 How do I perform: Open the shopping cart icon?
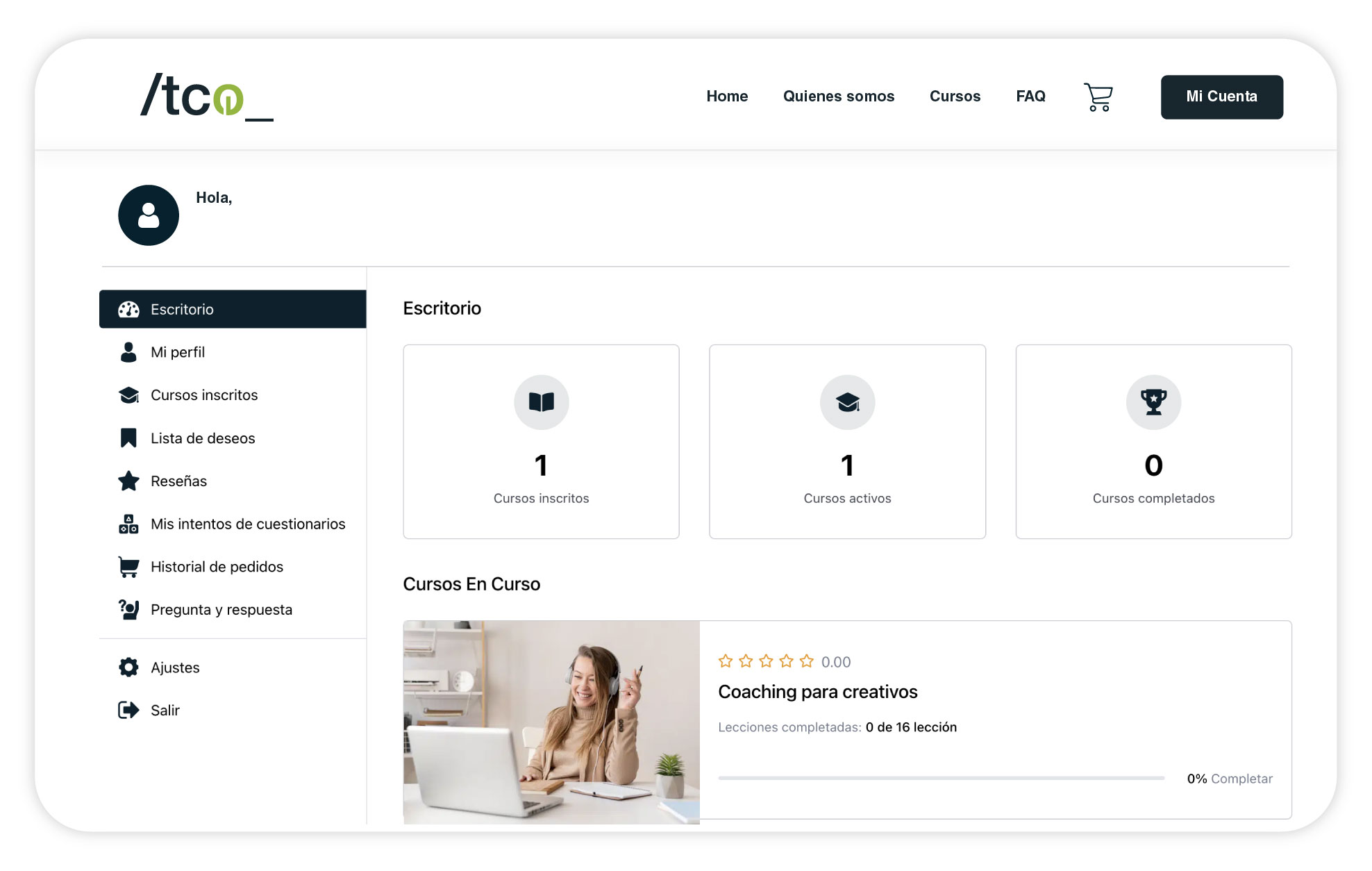1098,97
